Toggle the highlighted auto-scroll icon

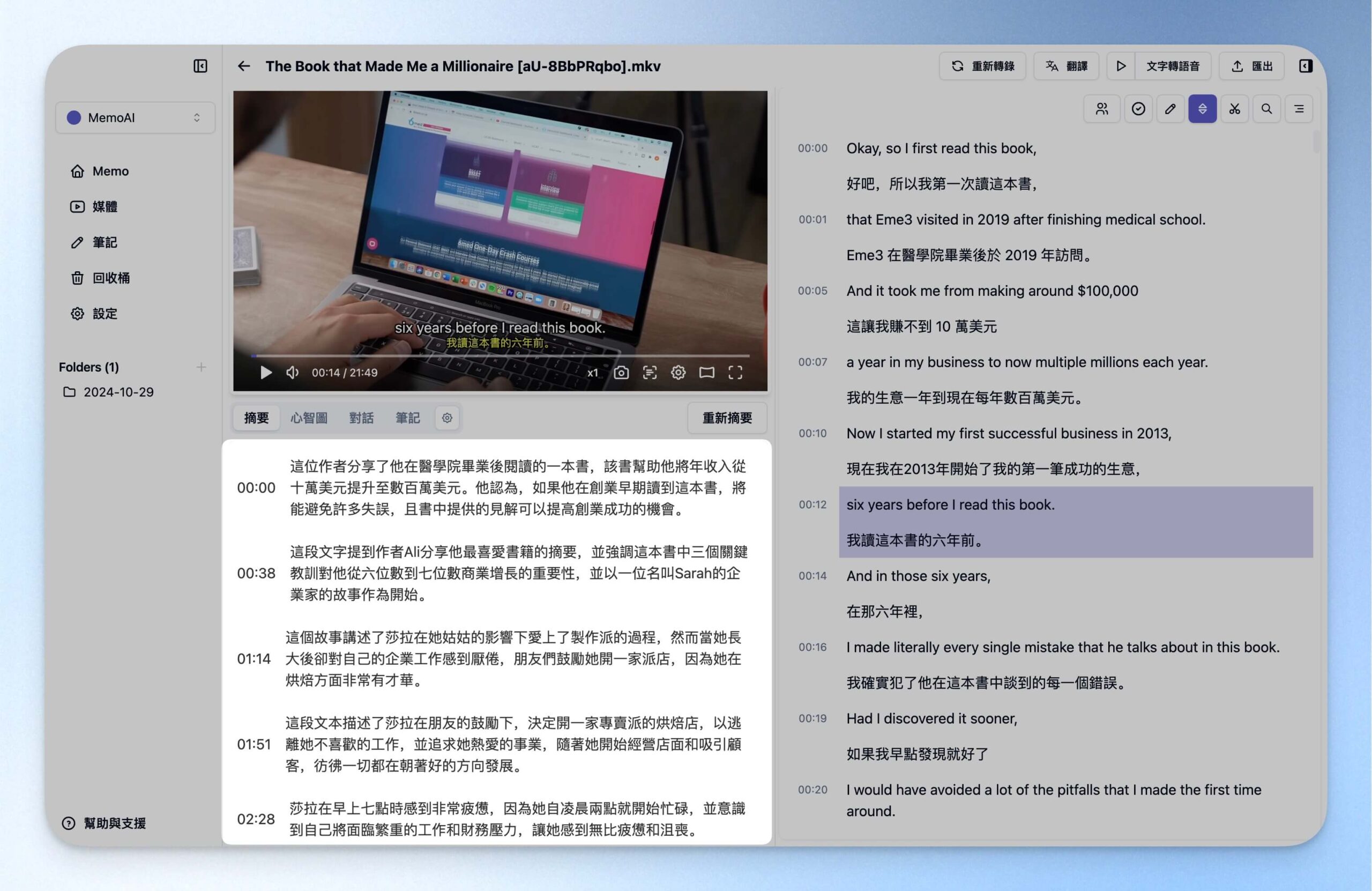(x=1203, y=108)
